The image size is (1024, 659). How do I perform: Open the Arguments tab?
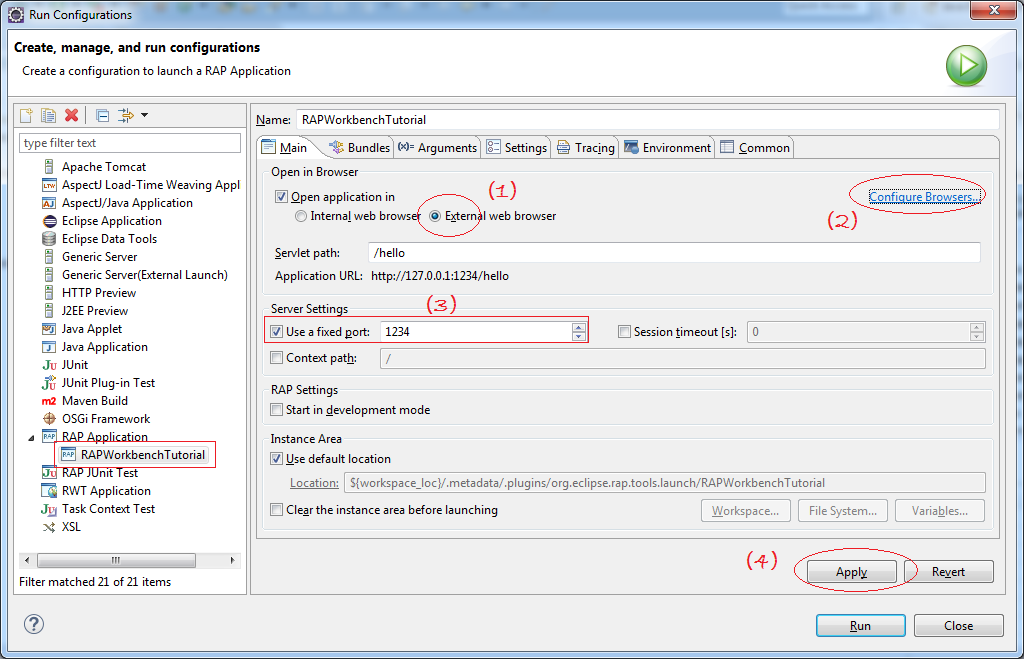pos(438,148)
